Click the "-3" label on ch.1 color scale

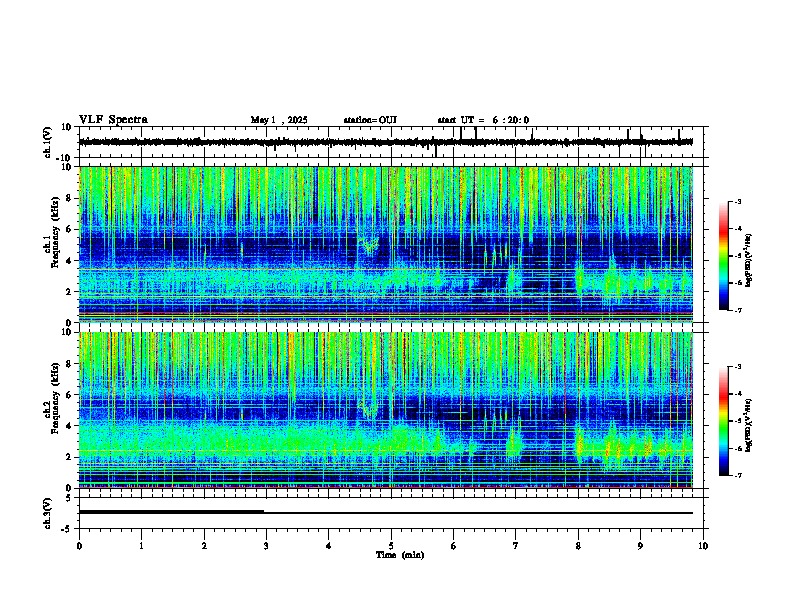738,201
